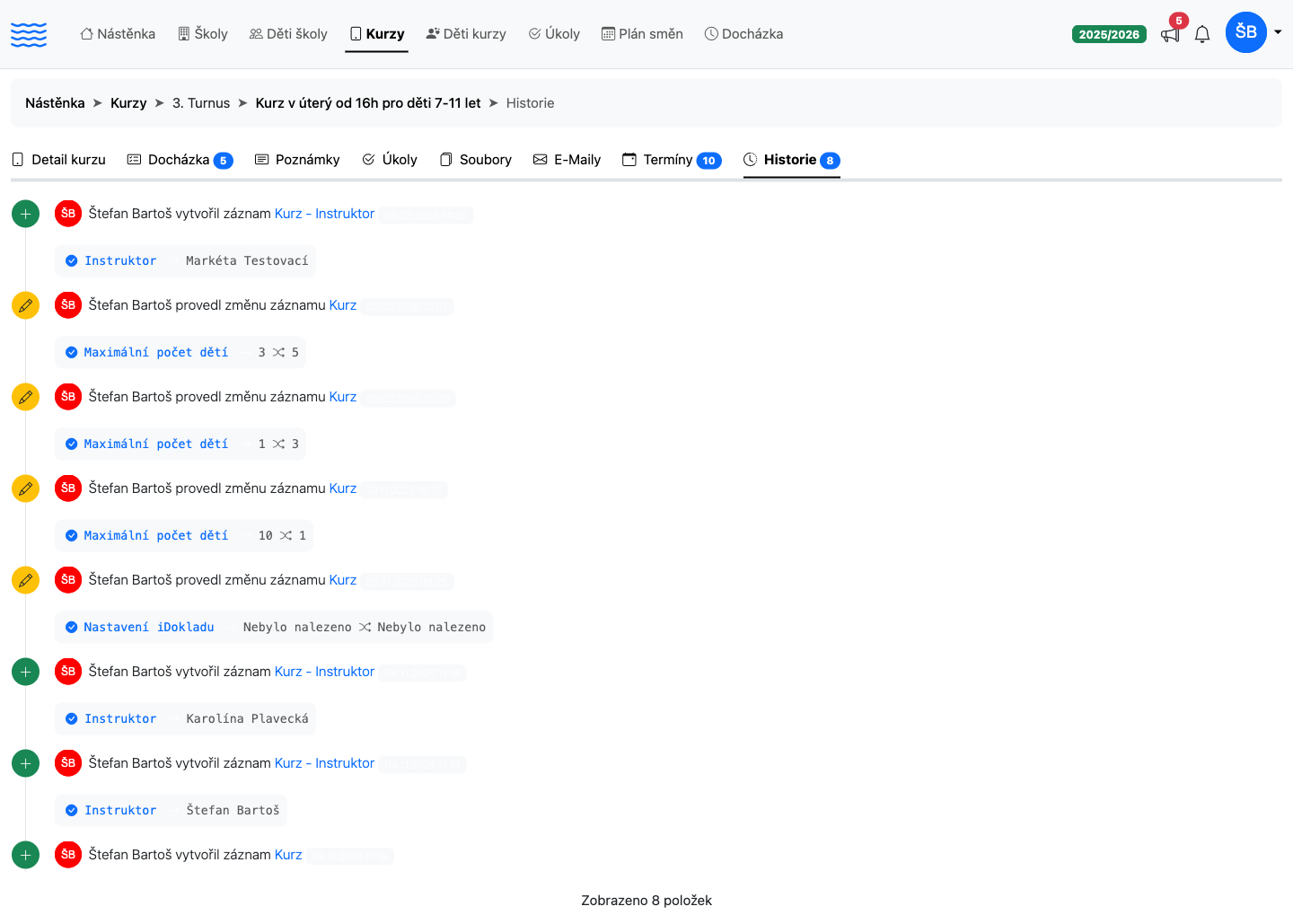
Task: Click the wave logo icon
Action: point(29,35)
